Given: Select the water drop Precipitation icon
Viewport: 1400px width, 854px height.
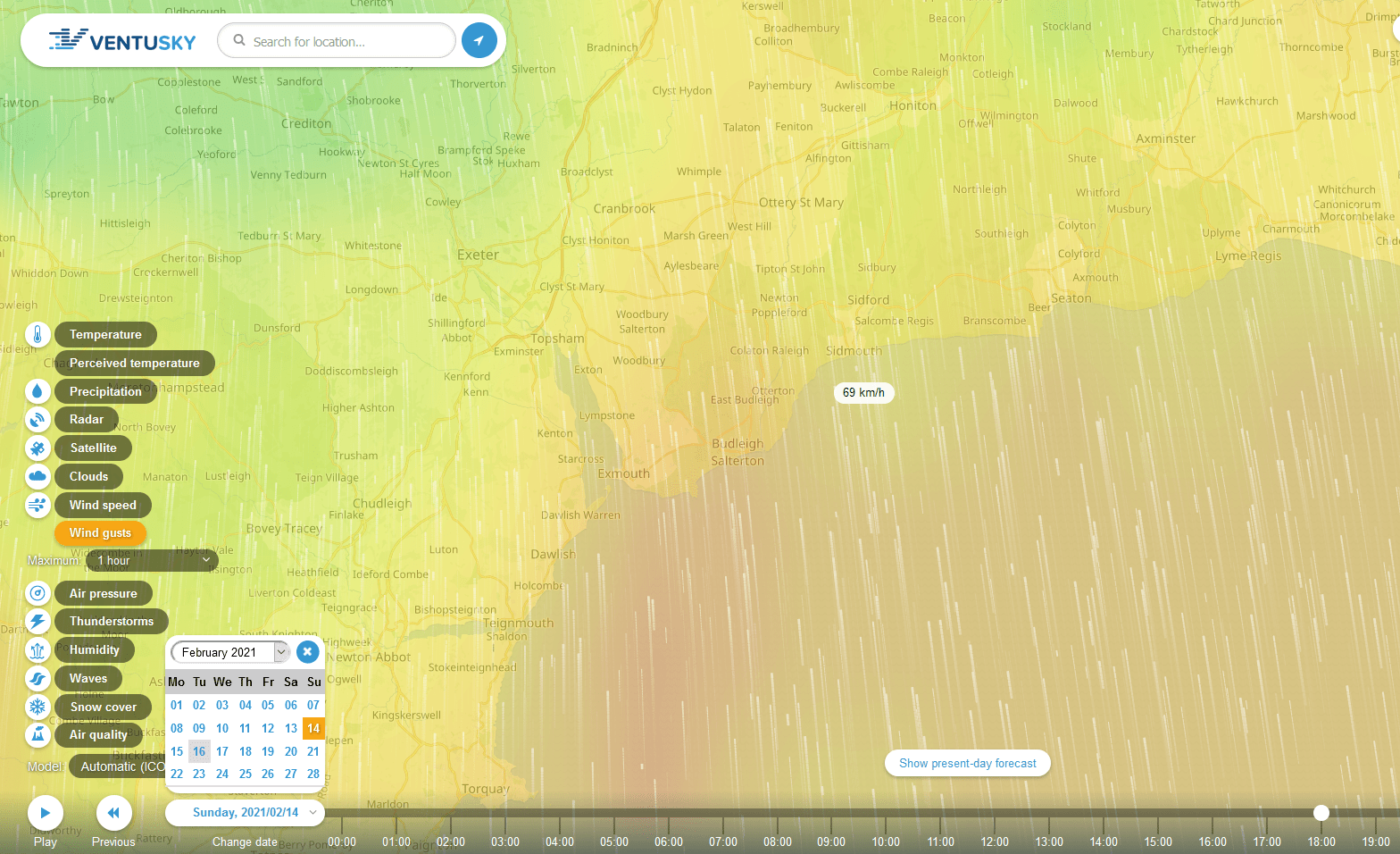Looking at the screenshot, I should (x=37, y=391).
